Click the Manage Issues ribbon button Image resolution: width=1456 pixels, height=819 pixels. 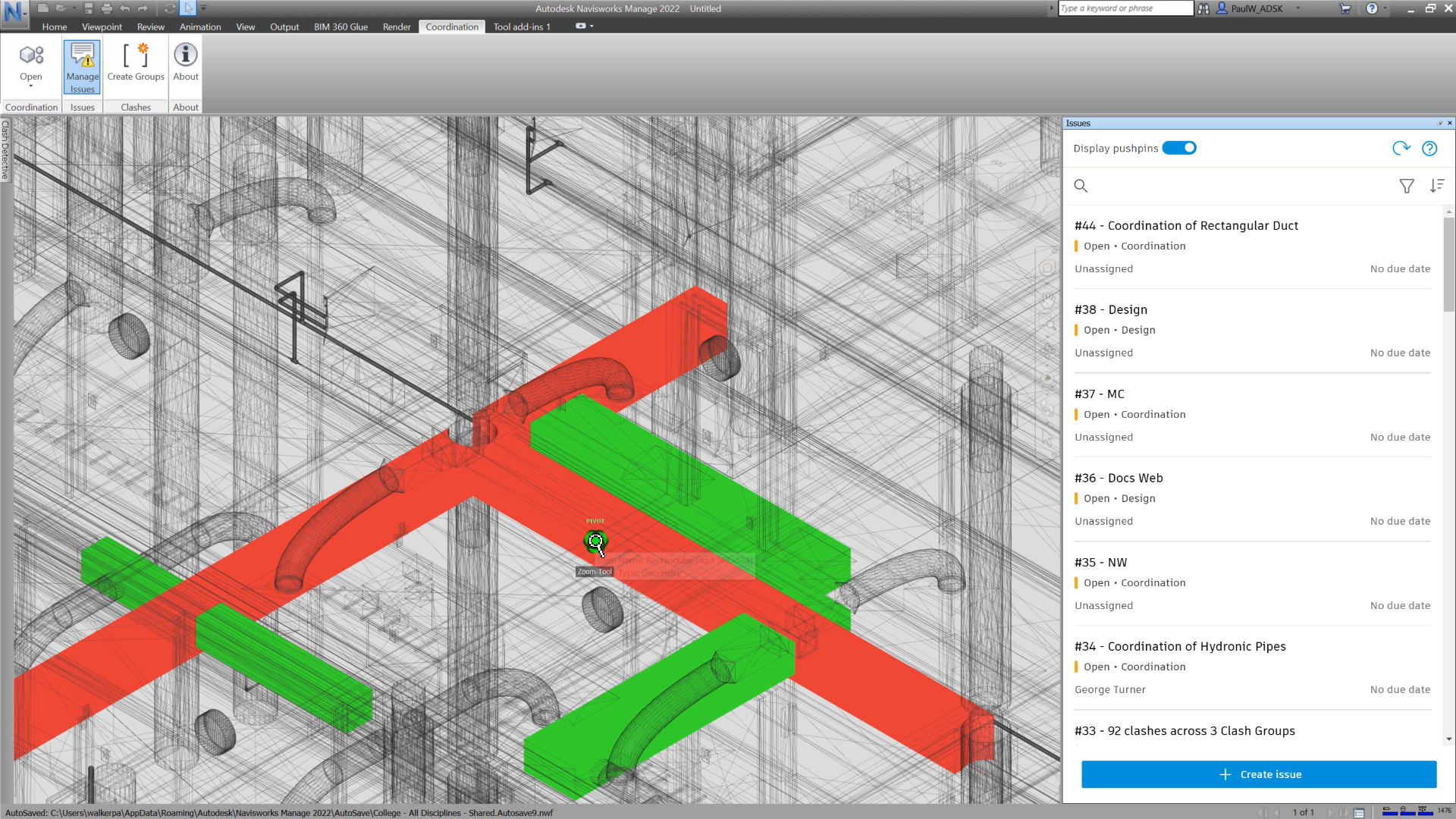click(82, 67)
